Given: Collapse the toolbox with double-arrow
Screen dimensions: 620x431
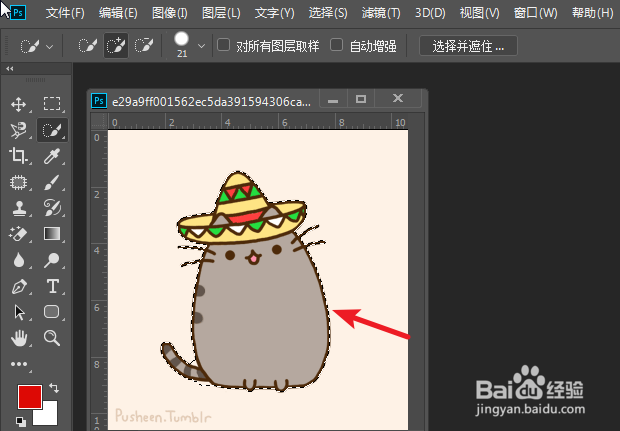Looking at the screenshot, I should 9,68.
